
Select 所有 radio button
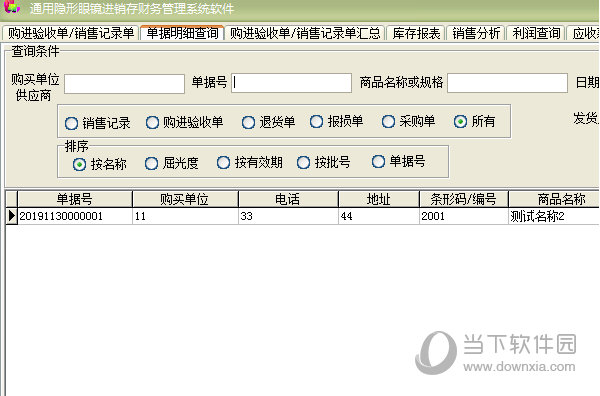[474, 122]
